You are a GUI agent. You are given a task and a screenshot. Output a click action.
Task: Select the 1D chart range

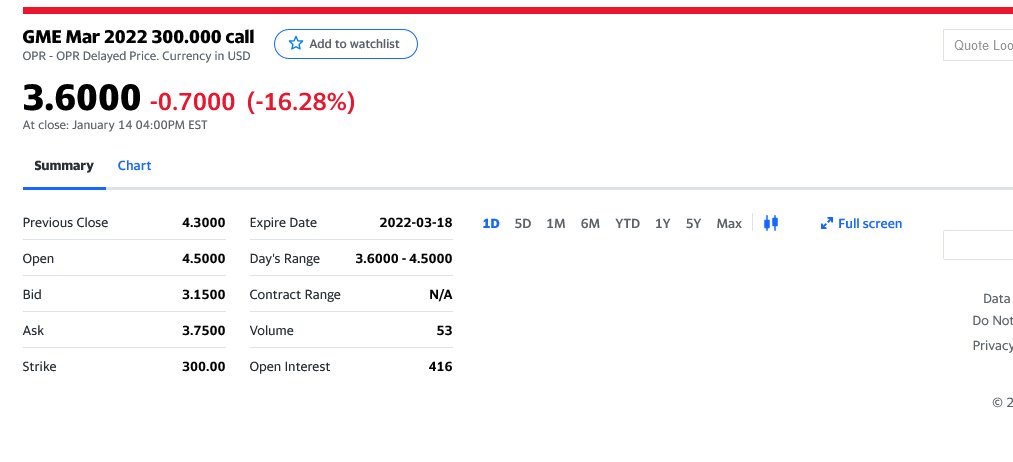tap(491, 224)
